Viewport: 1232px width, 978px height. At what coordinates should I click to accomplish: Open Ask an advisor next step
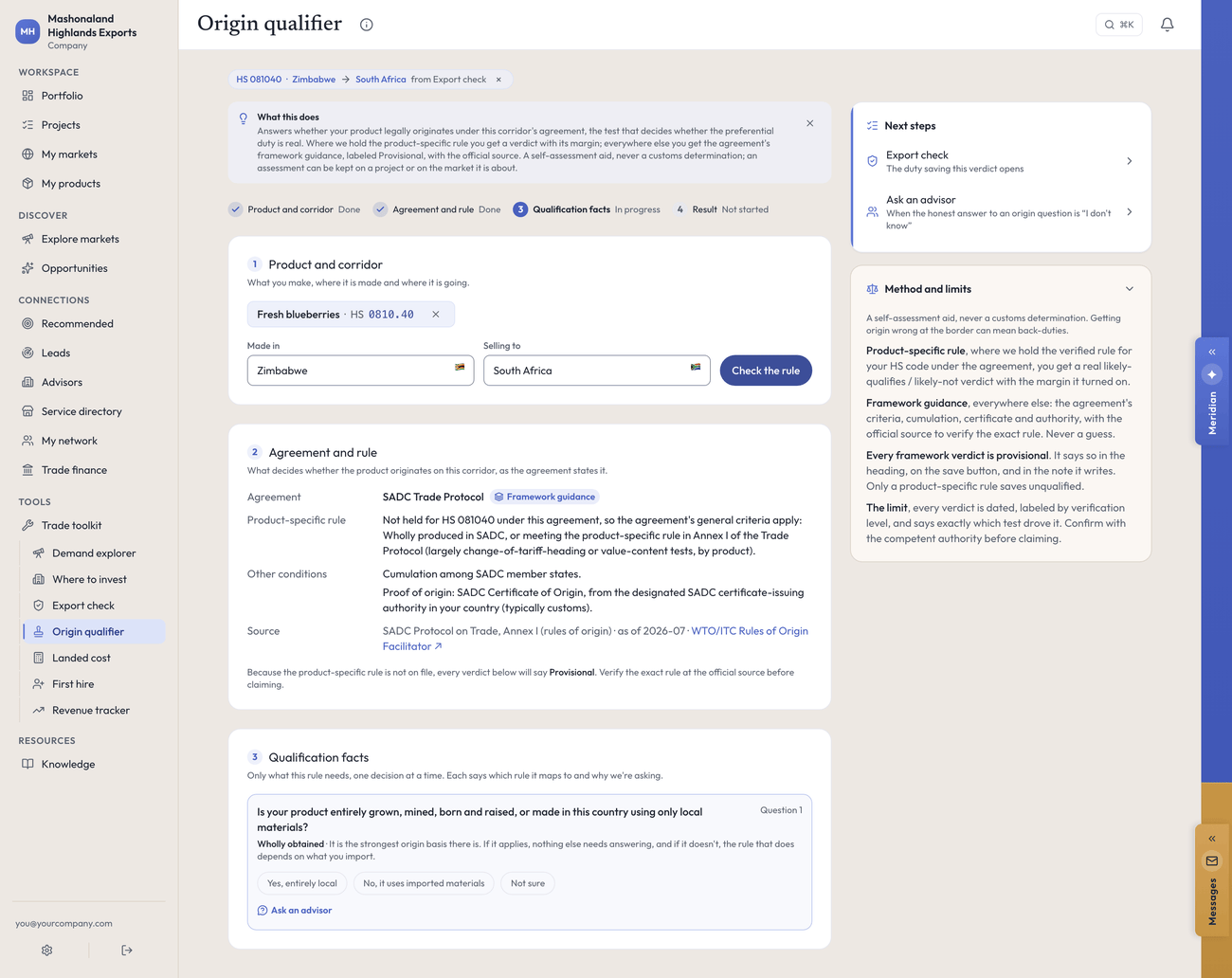click(x=1001, y=212)
